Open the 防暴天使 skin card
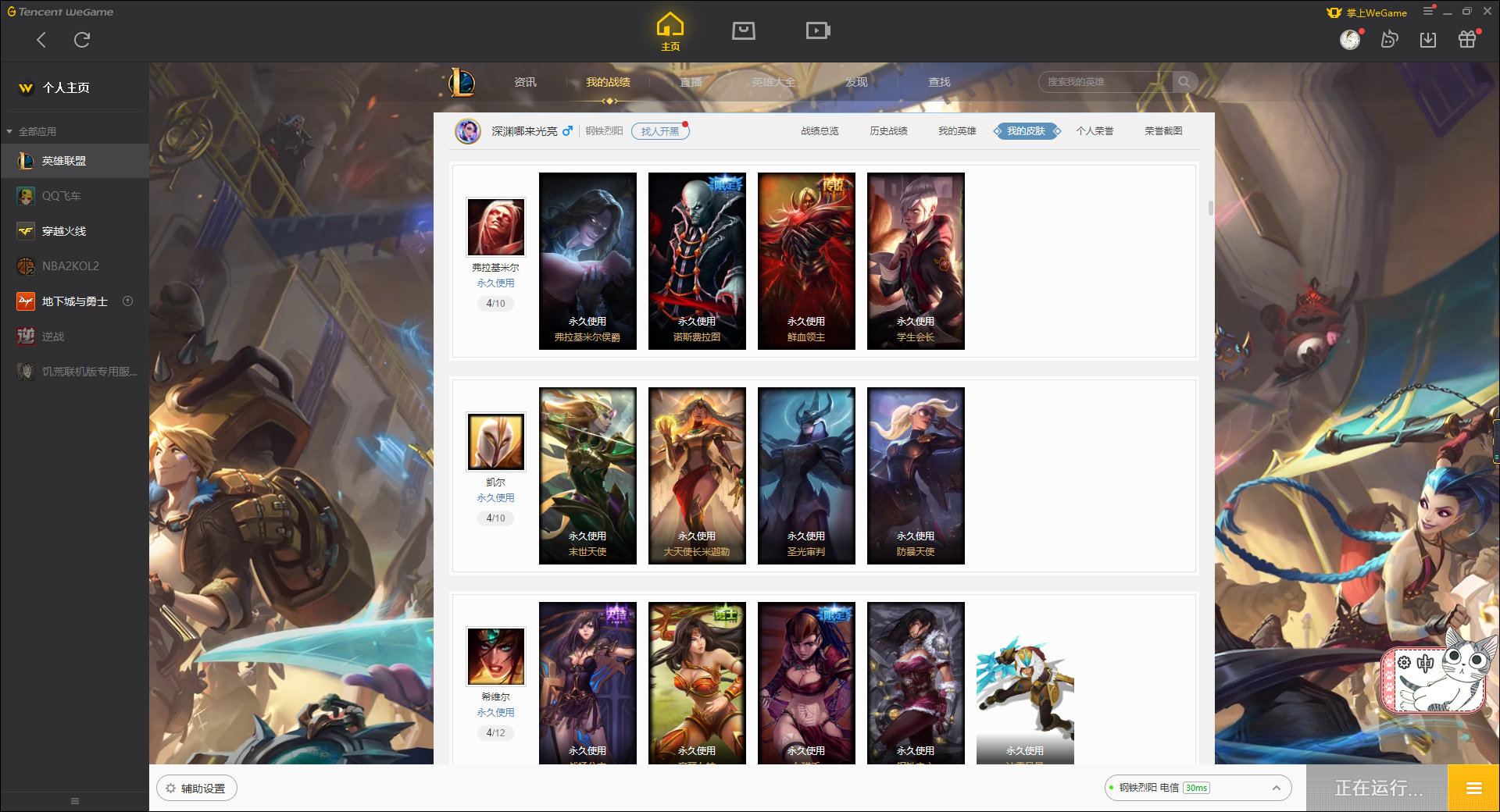 pos(916,475)
